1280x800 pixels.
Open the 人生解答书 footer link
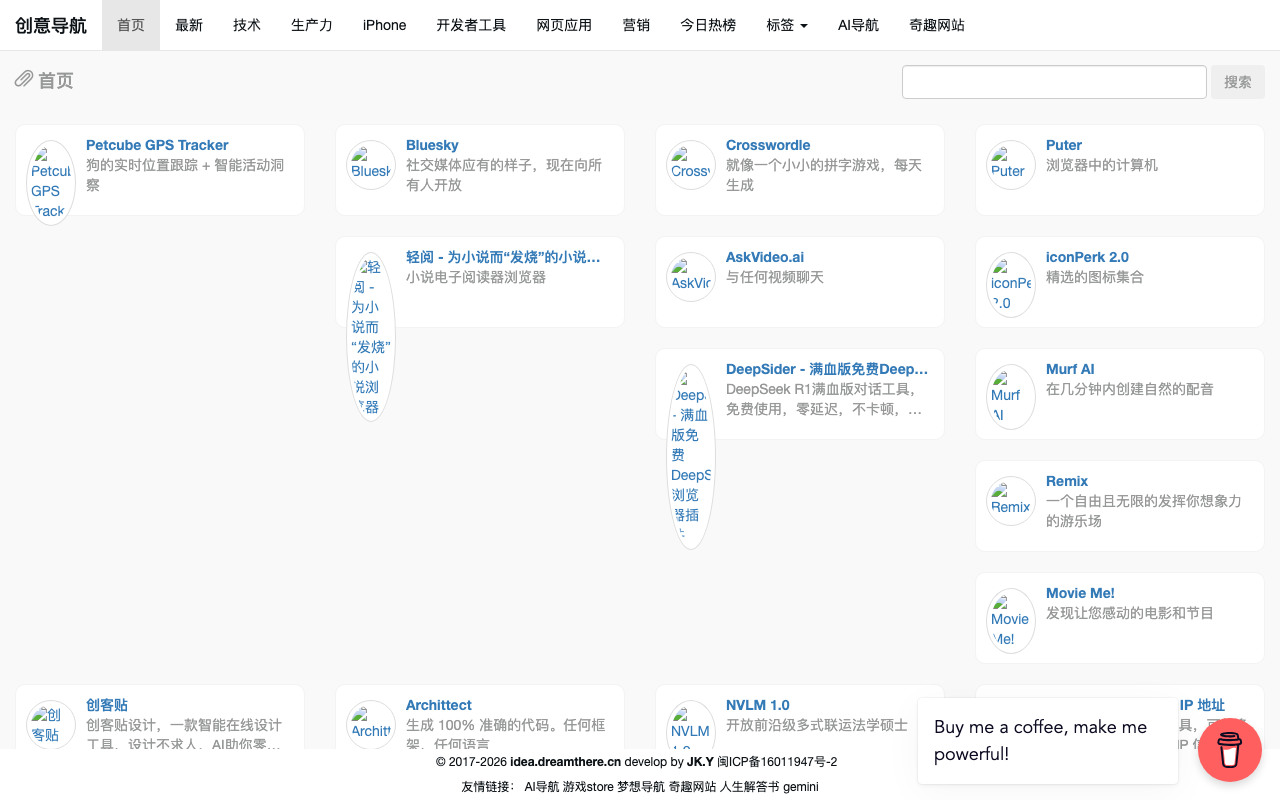tap(750, 787)
